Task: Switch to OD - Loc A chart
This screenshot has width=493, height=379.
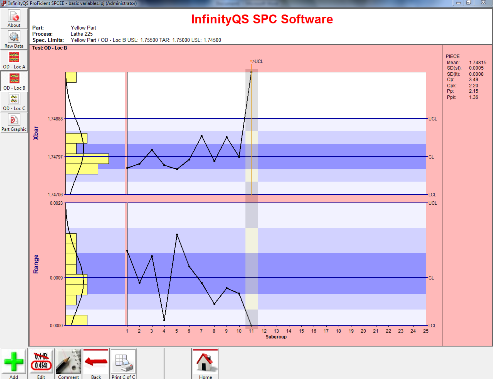Action: click(14, 60)
